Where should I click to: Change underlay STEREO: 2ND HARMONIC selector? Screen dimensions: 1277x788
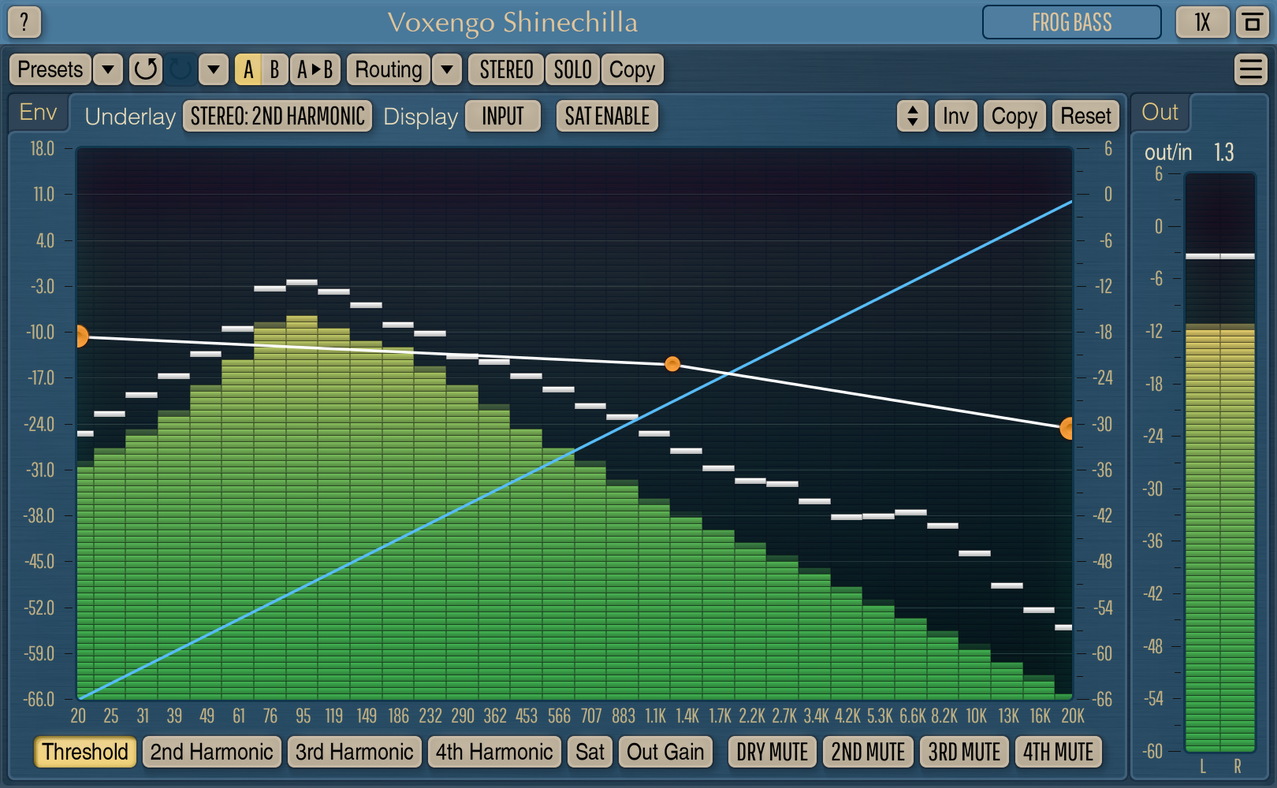point(277,116)
